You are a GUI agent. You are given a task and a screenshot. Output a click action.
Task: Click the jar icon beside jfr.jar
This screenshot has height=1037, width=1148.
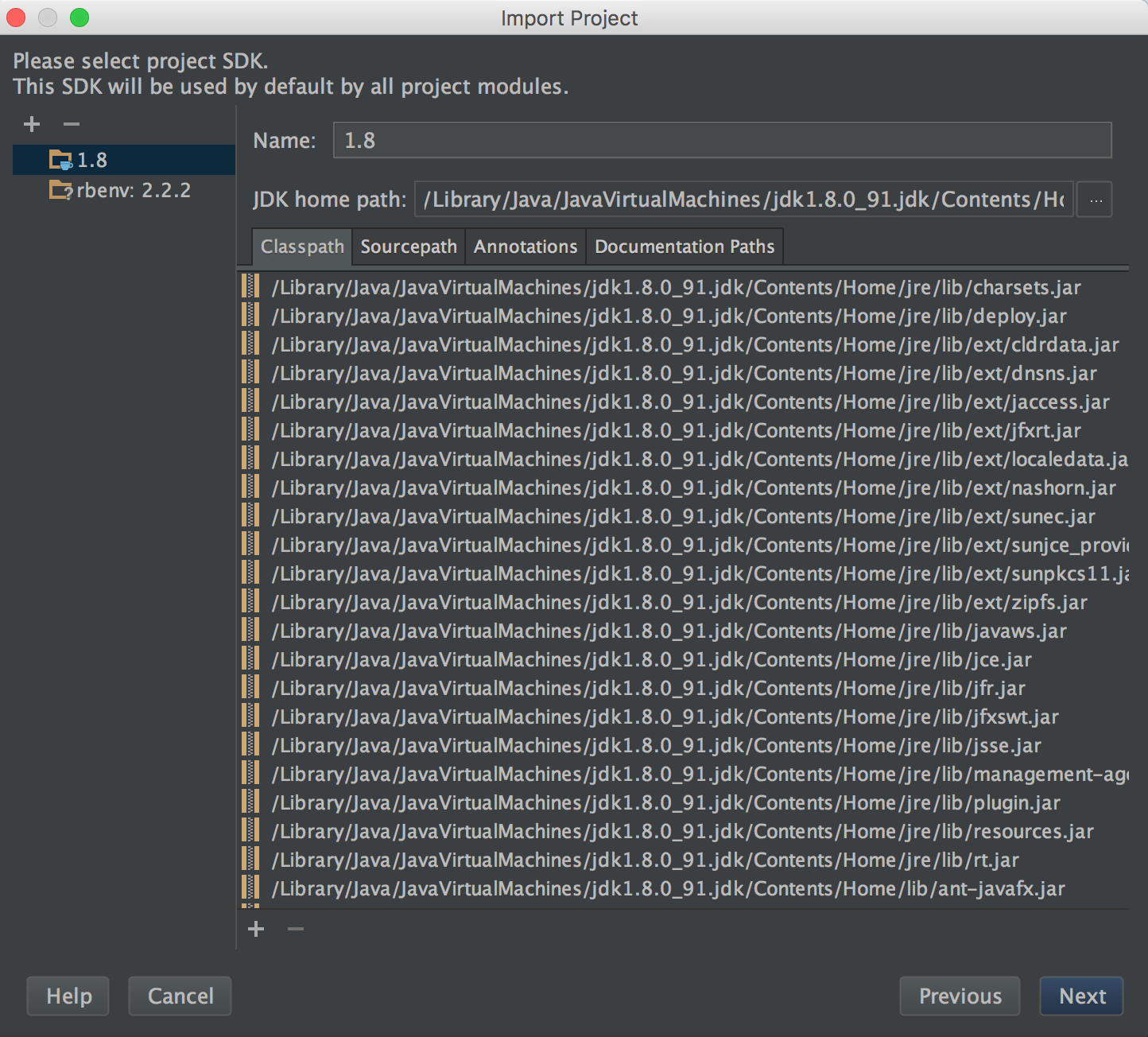tap(251, 688)
